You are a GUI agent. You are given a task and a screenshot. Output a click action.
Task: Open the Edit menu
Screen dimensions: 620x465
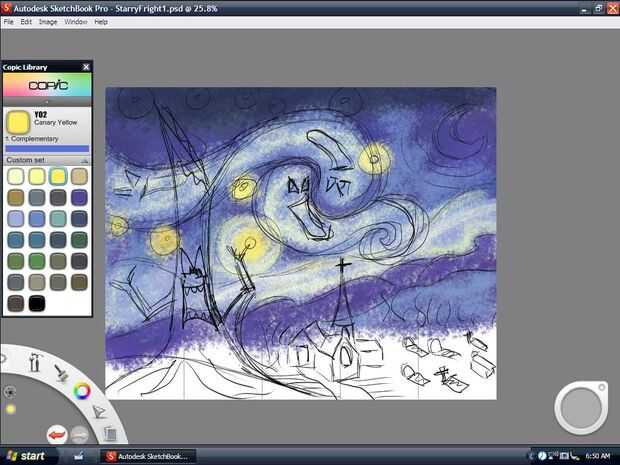click(26, 22)
